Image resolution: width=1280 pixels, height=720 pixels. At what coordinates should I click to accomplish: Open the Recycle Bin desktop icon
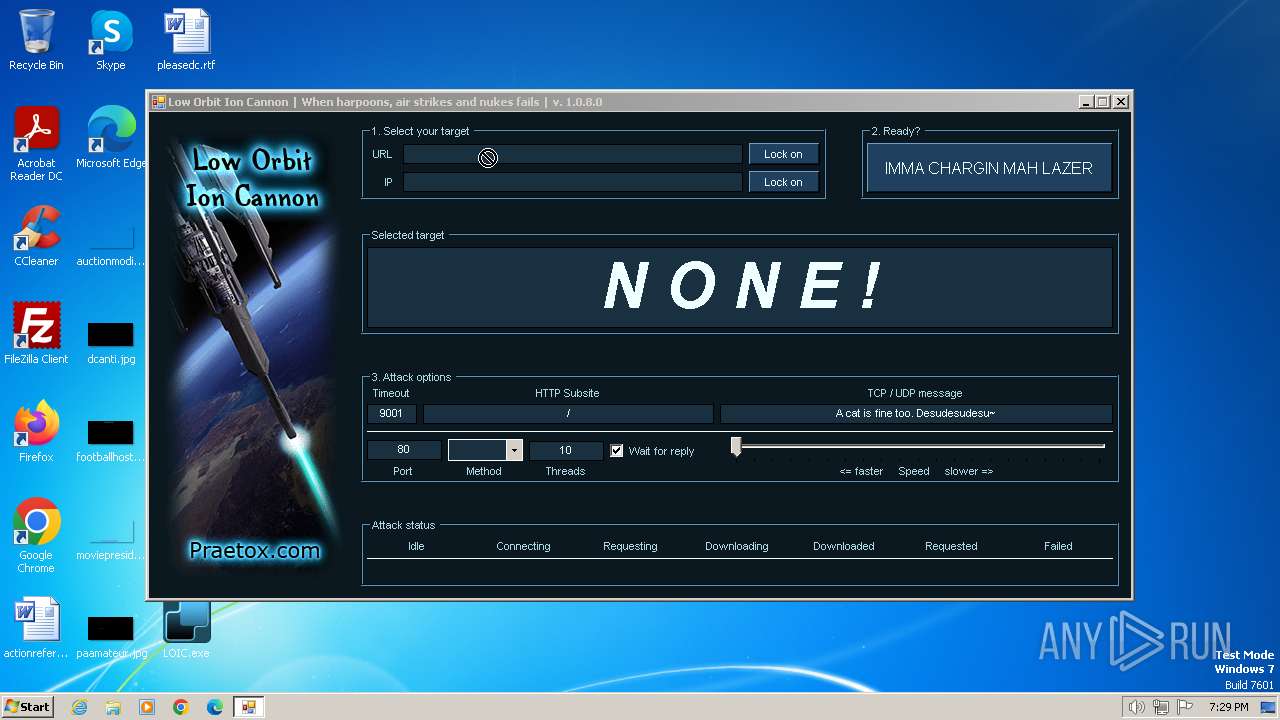tap(36, 40)
